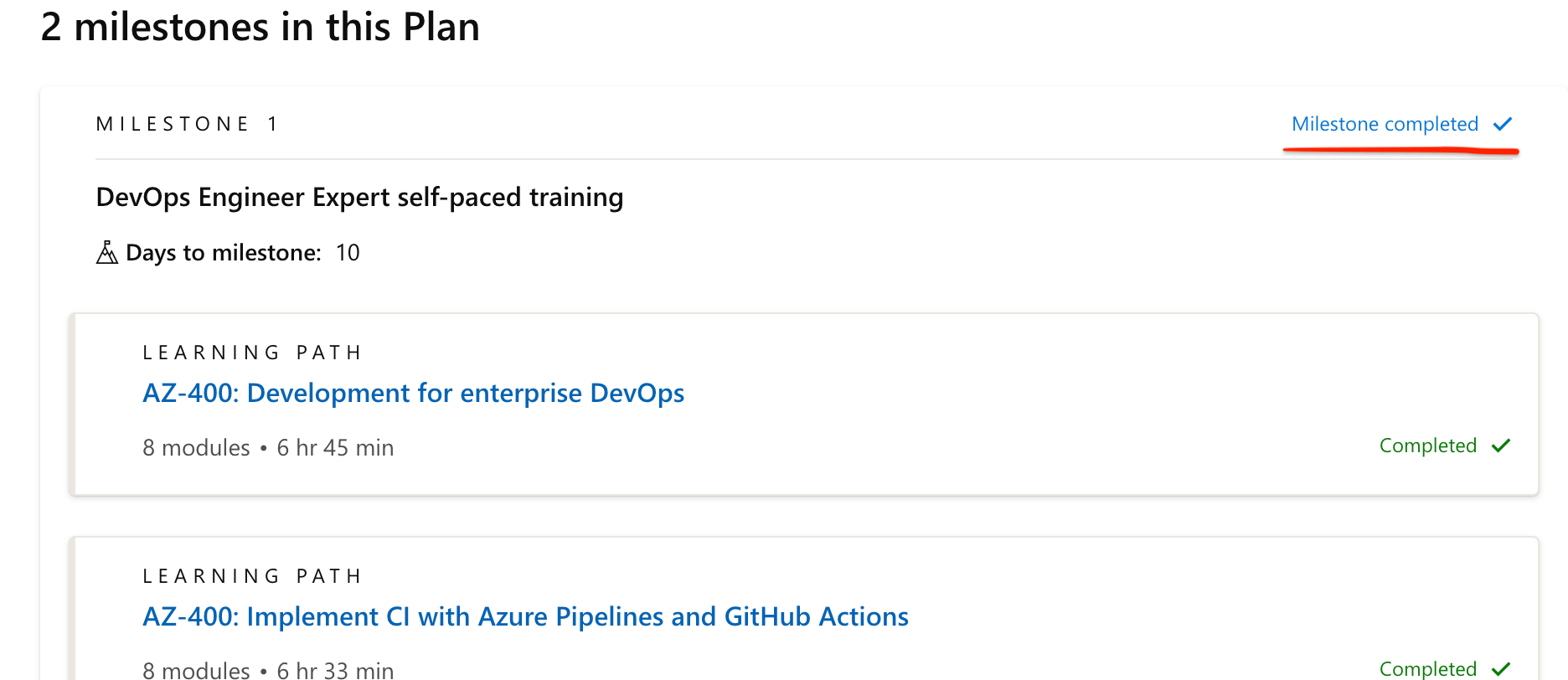Click LEARNING PATH label above Implement CI title

[252, 576]
